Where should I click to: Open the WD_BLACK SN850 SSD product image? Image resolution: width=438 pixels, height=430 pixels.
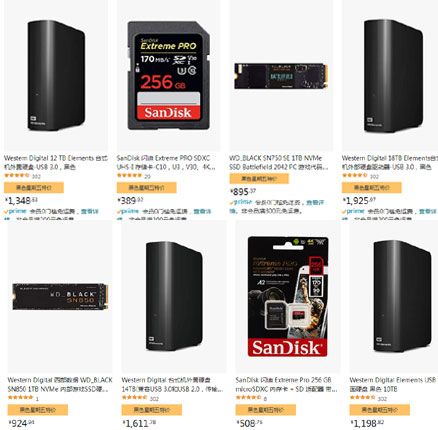tap(60, 297)
